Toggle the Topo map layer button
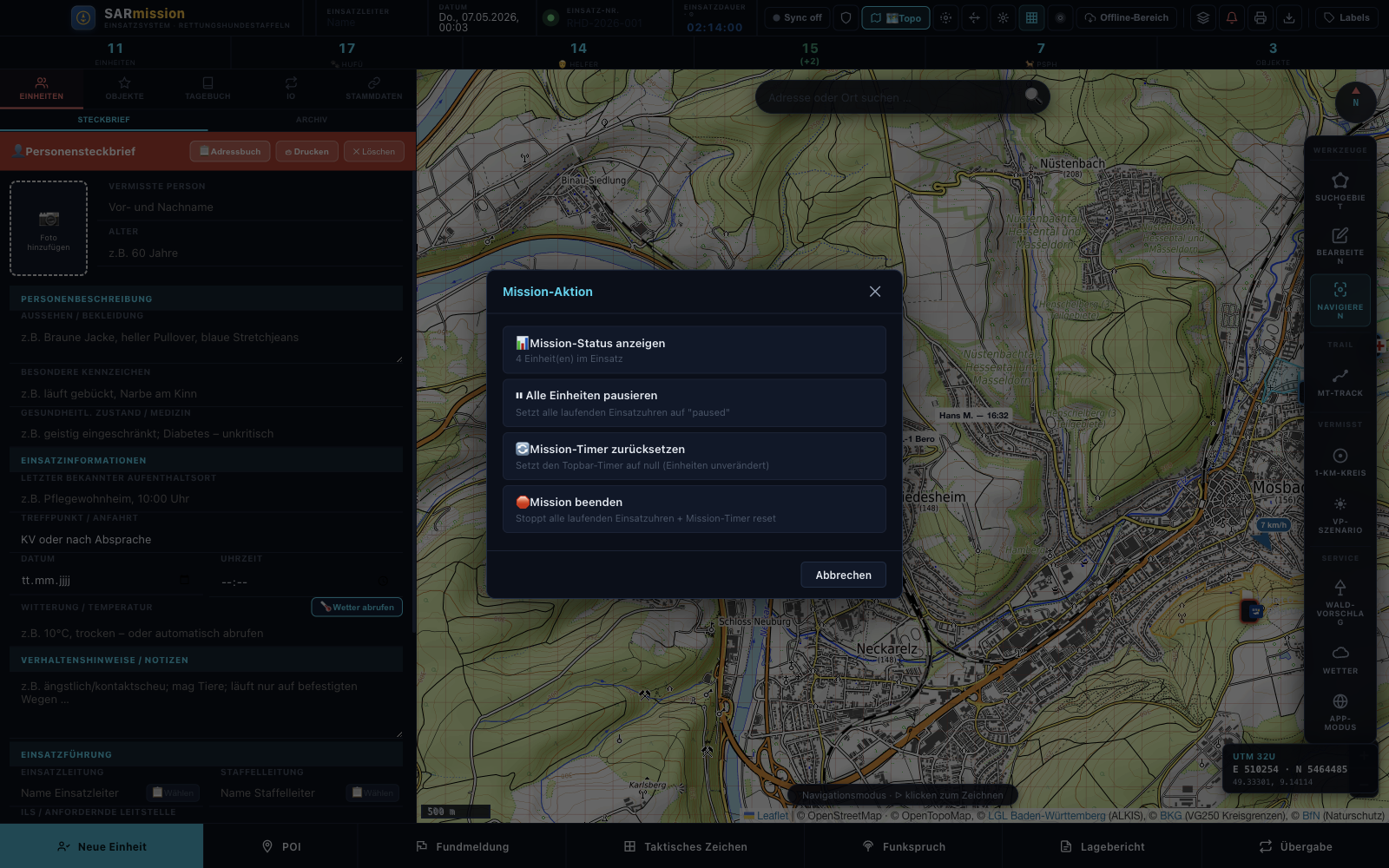Screen dimensions: 1389x868 tap(896, 17)
